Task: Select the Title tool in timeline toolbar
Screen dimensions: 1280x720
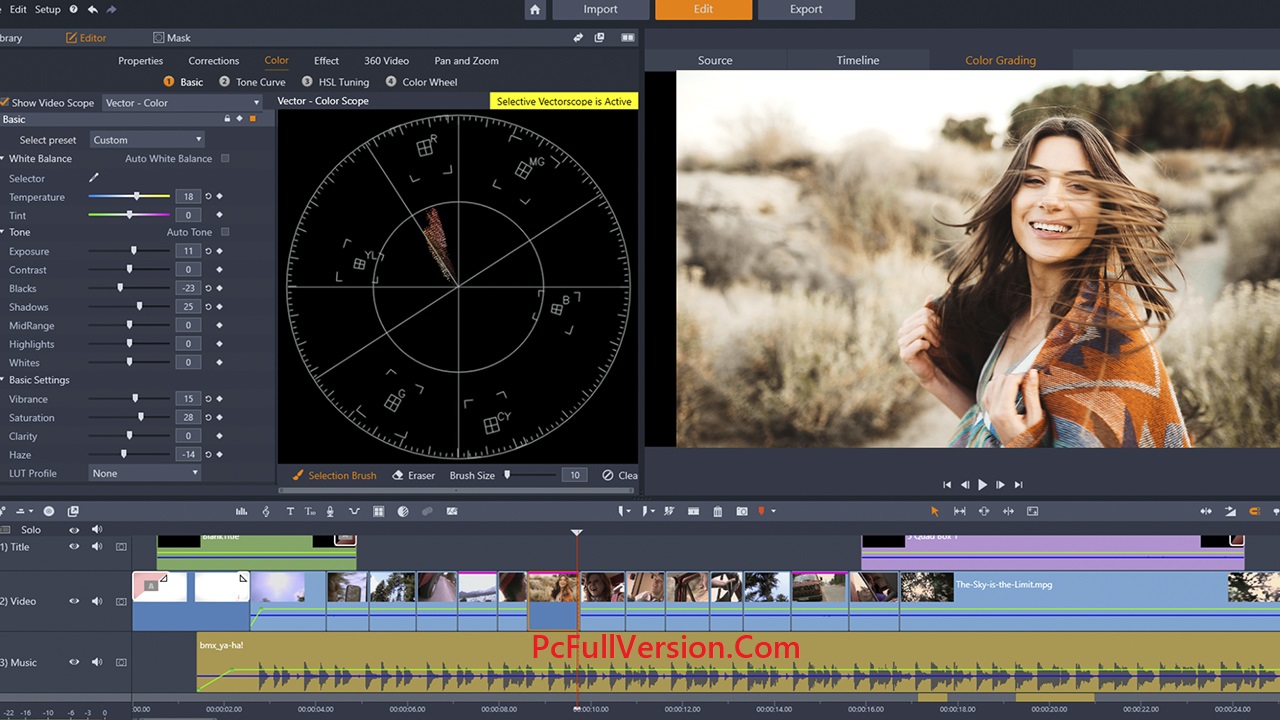Action: tap(290, 511)
